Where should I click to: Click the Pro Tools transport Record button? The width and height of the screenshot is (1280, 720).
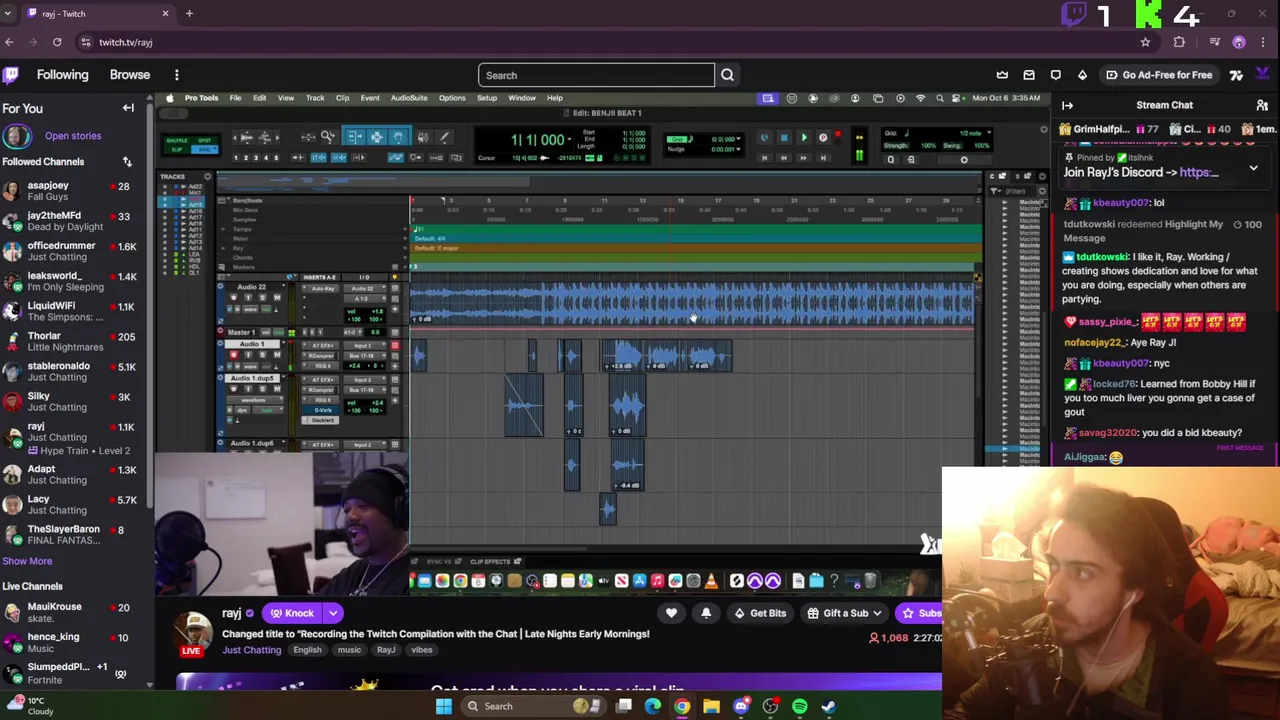click(x=823, y=138)
